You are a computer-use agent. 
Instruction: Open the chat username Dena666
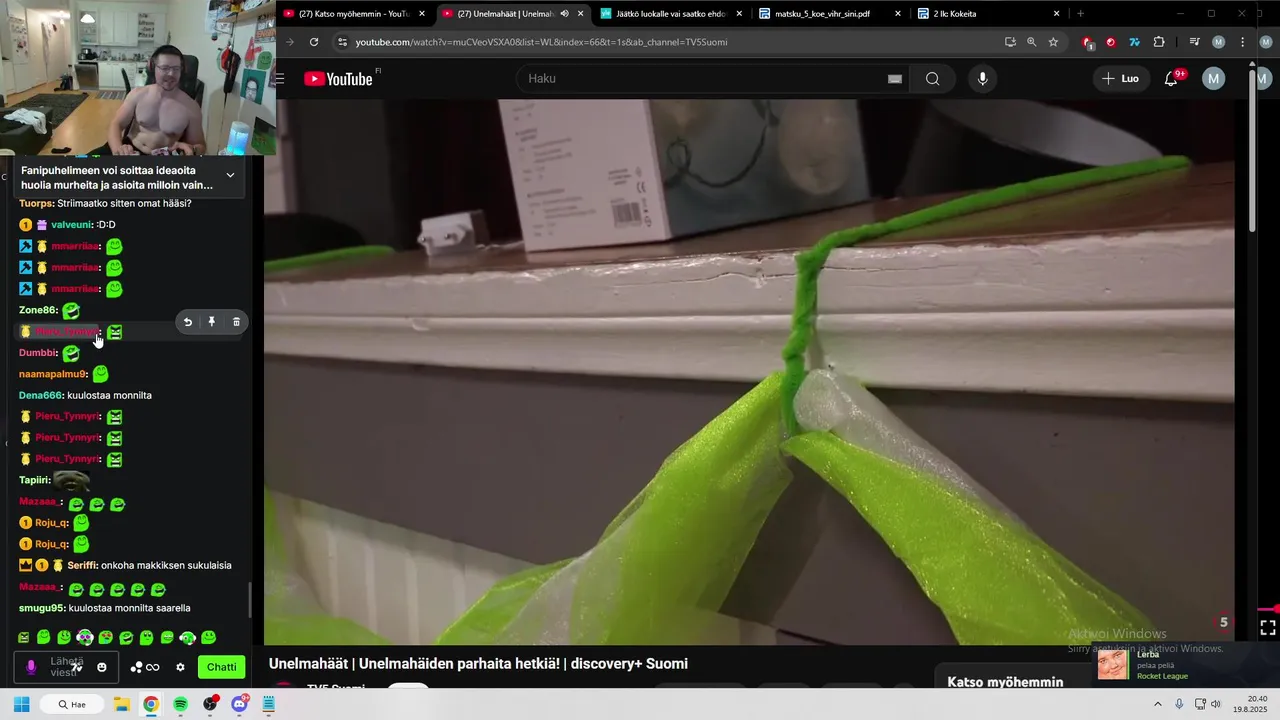pos(41,395)
